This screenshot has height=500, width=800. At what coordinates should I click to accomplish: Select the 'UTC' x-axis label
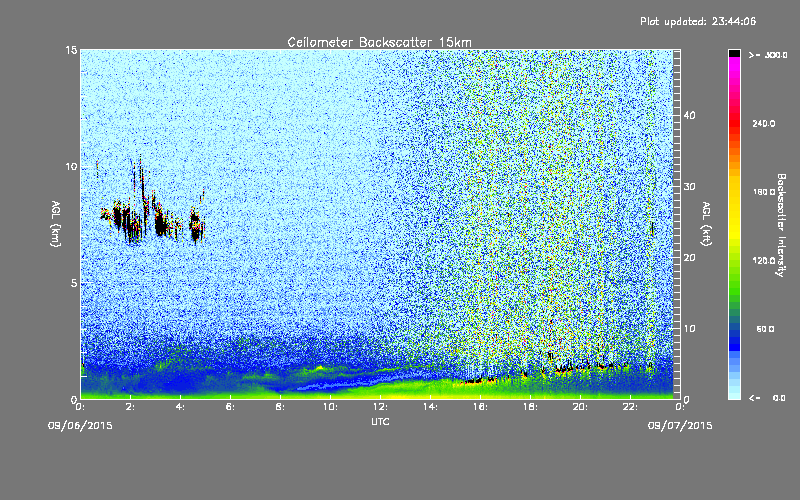(380, 421)
